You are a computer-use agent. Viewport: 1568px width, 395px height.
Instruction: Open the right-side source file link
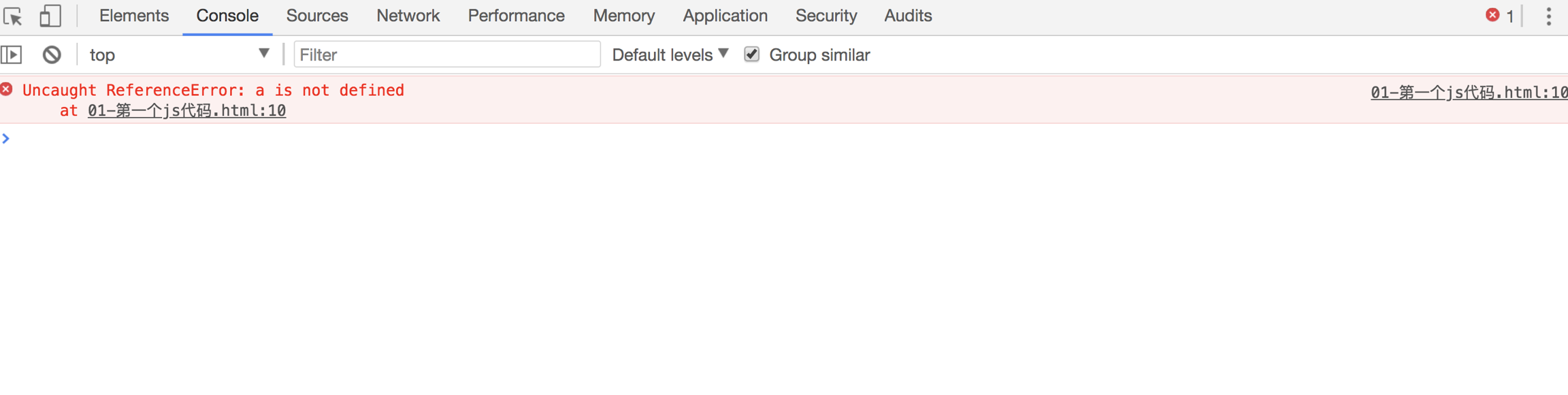(x=1469, y=93)
